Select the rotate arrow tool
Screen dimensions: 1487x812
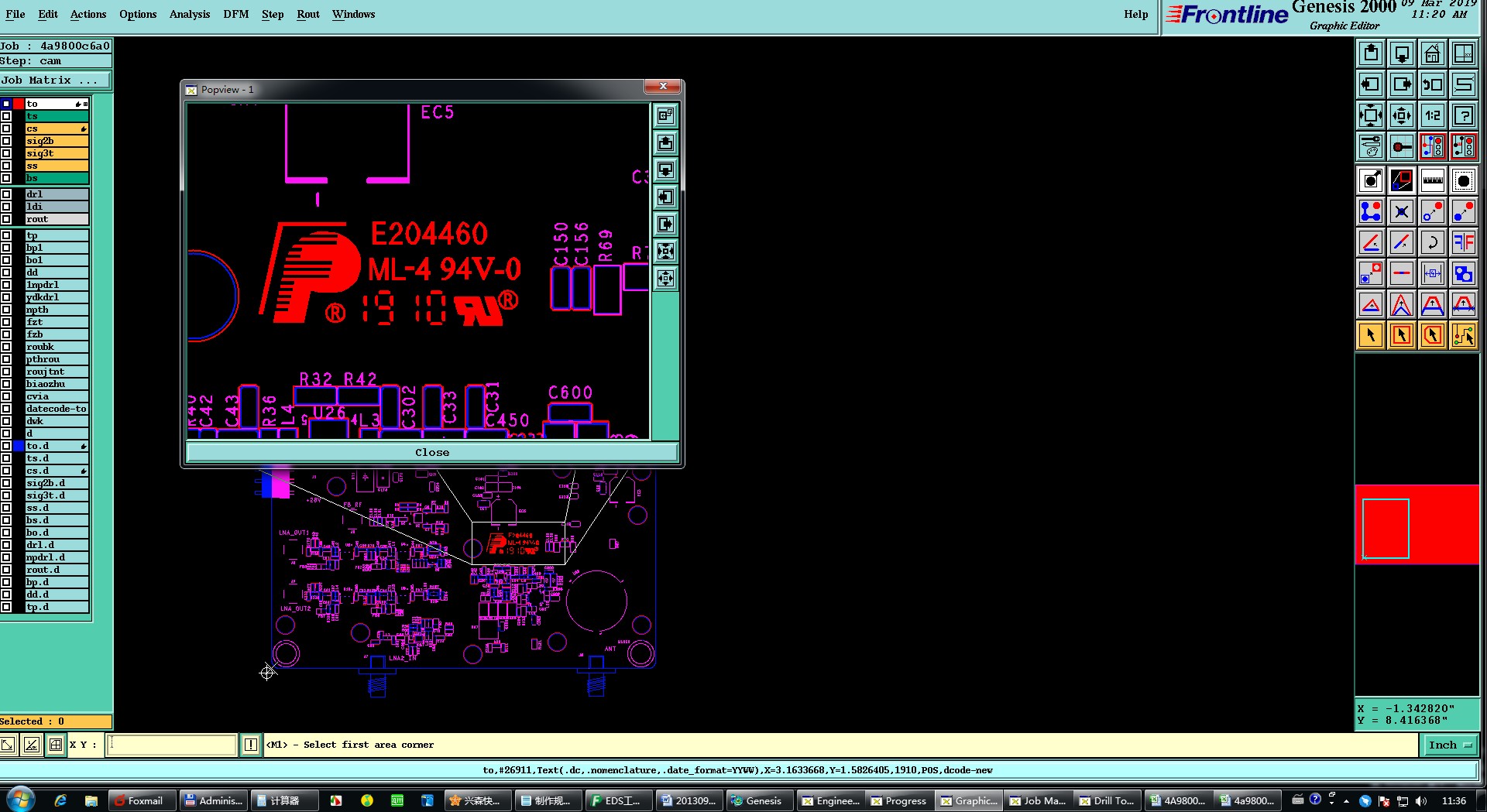(x=1433, y=242)
